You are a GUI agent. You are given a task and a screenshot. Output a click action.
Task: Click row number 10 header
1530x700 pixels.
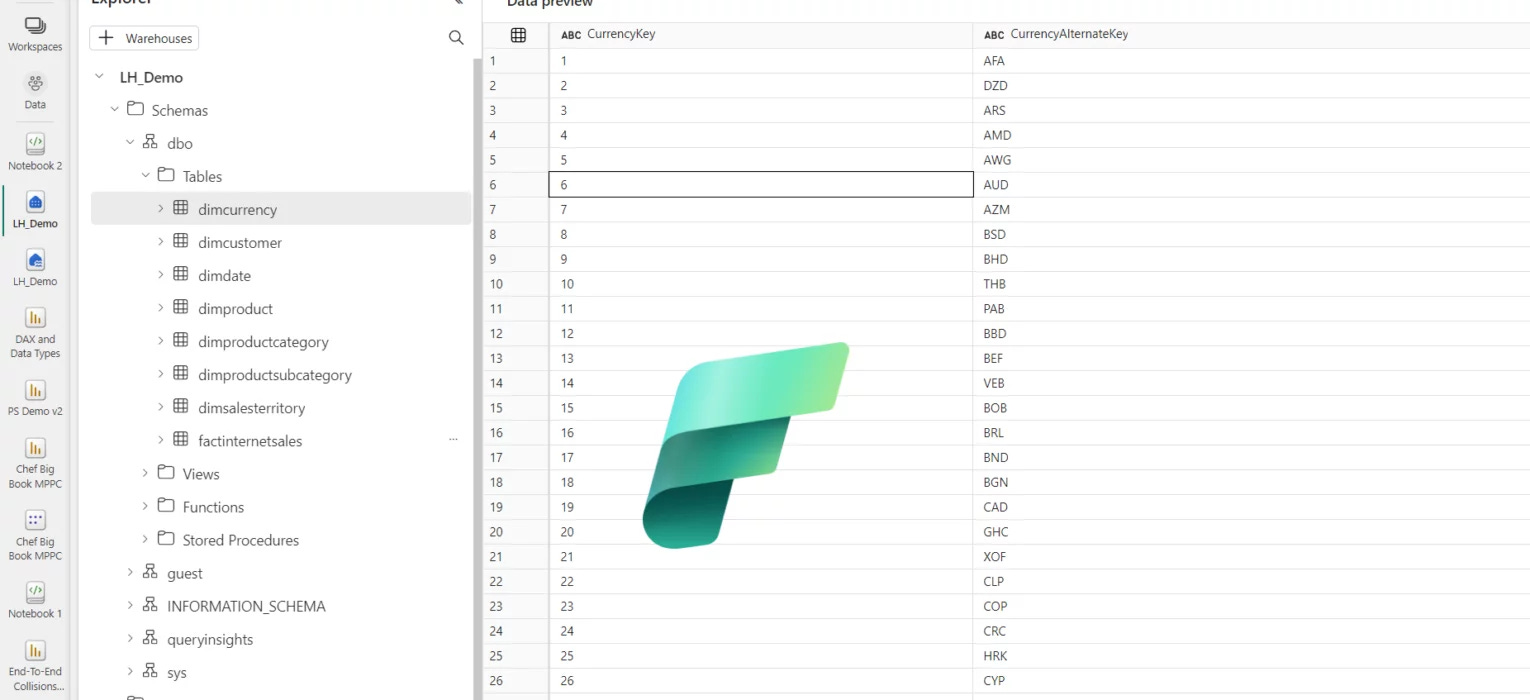516,284
